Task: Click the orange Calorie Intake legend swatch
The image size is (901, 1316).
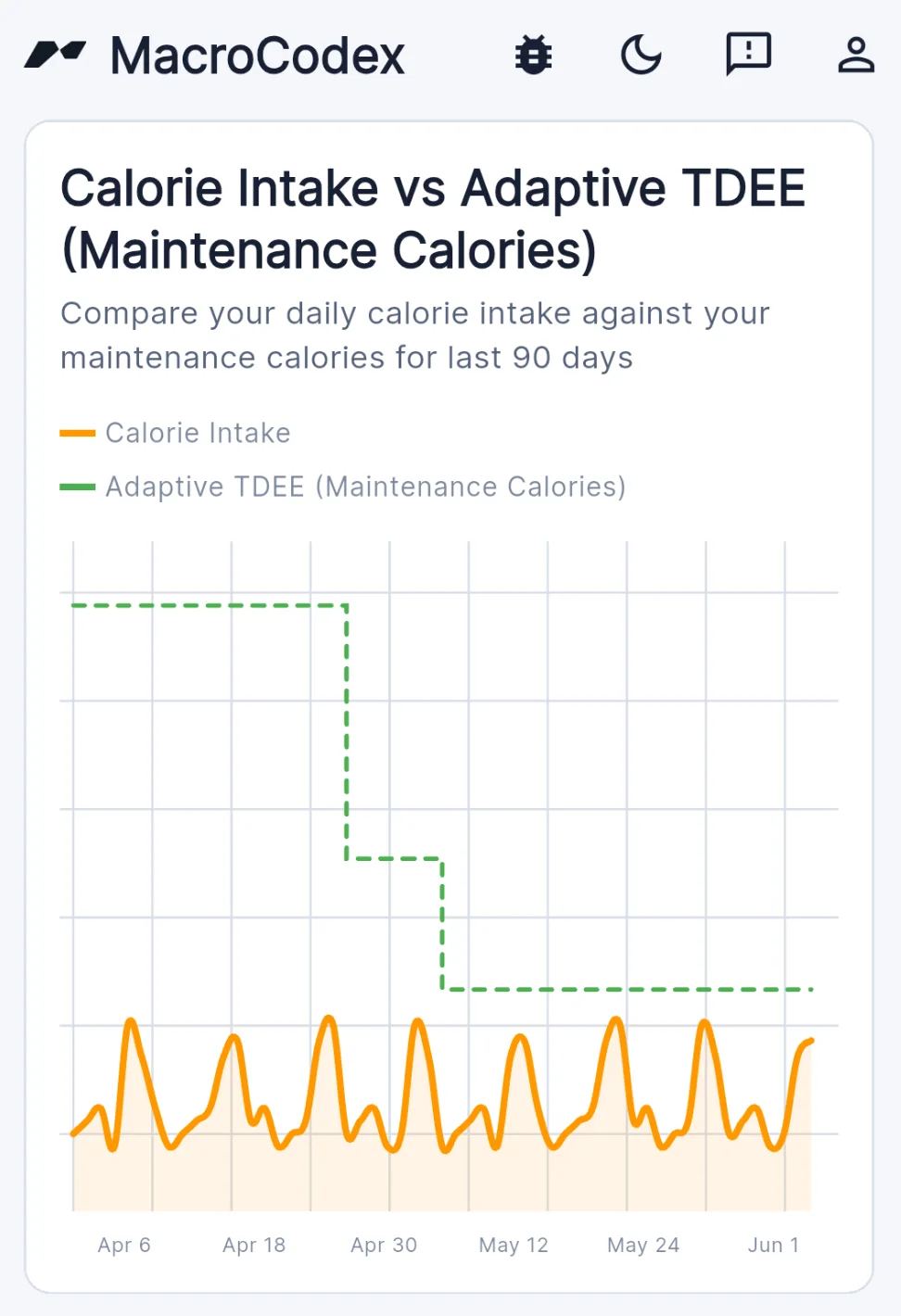Action: [77, 433]
